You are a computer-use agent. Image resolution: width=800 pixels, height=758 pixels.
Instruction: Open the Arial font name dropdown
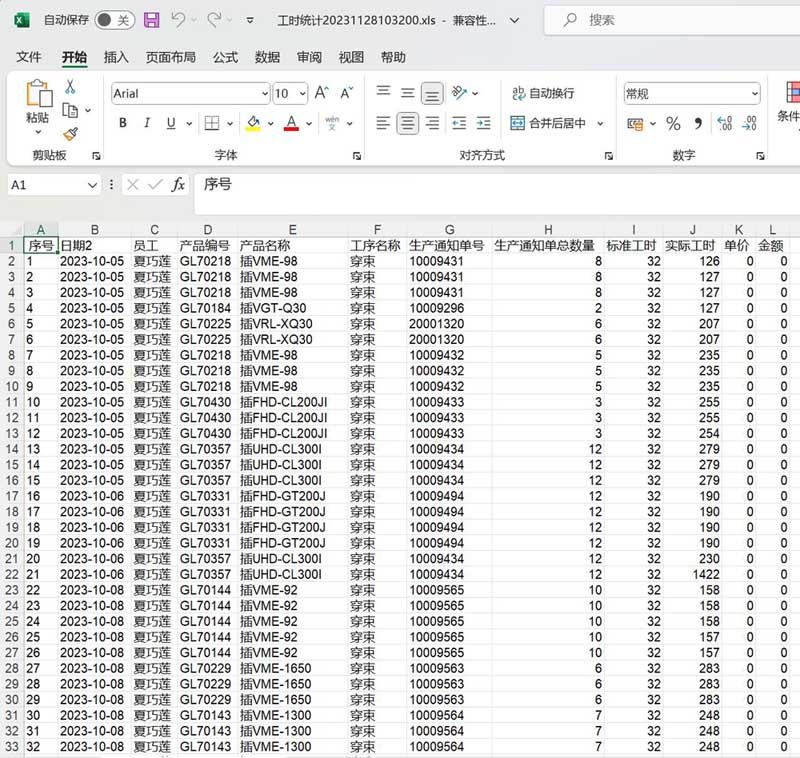(263, 93)
